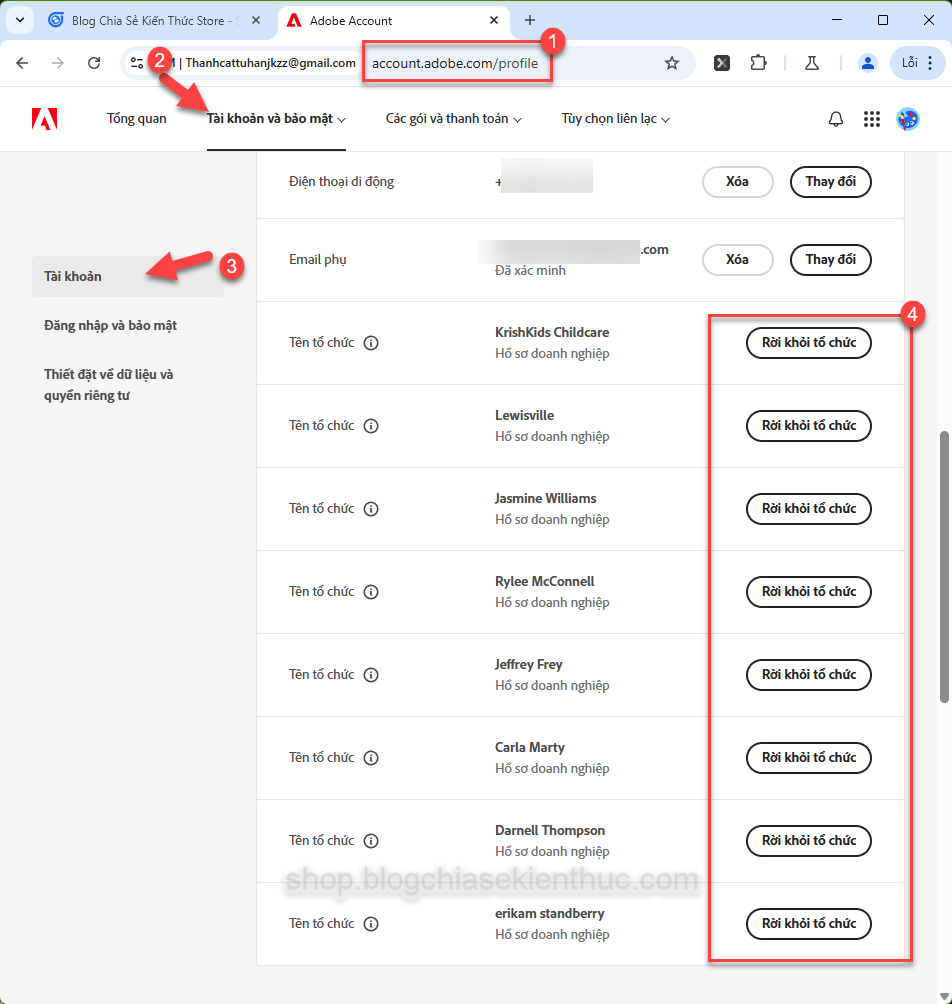
Task: Show info icon in Darnell Thompson row
Action: 371,841
